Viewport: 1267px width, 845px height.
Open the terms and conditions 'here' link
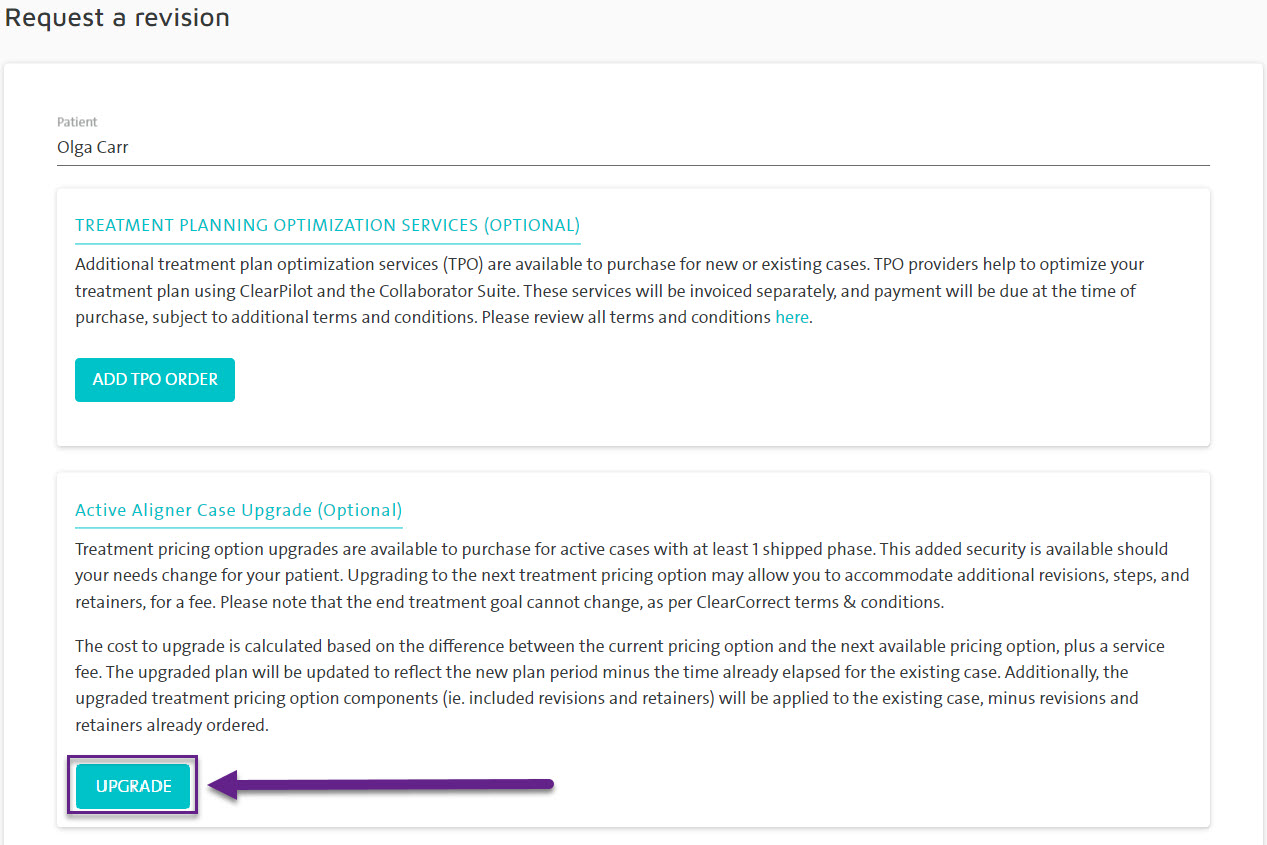point(792,317)
